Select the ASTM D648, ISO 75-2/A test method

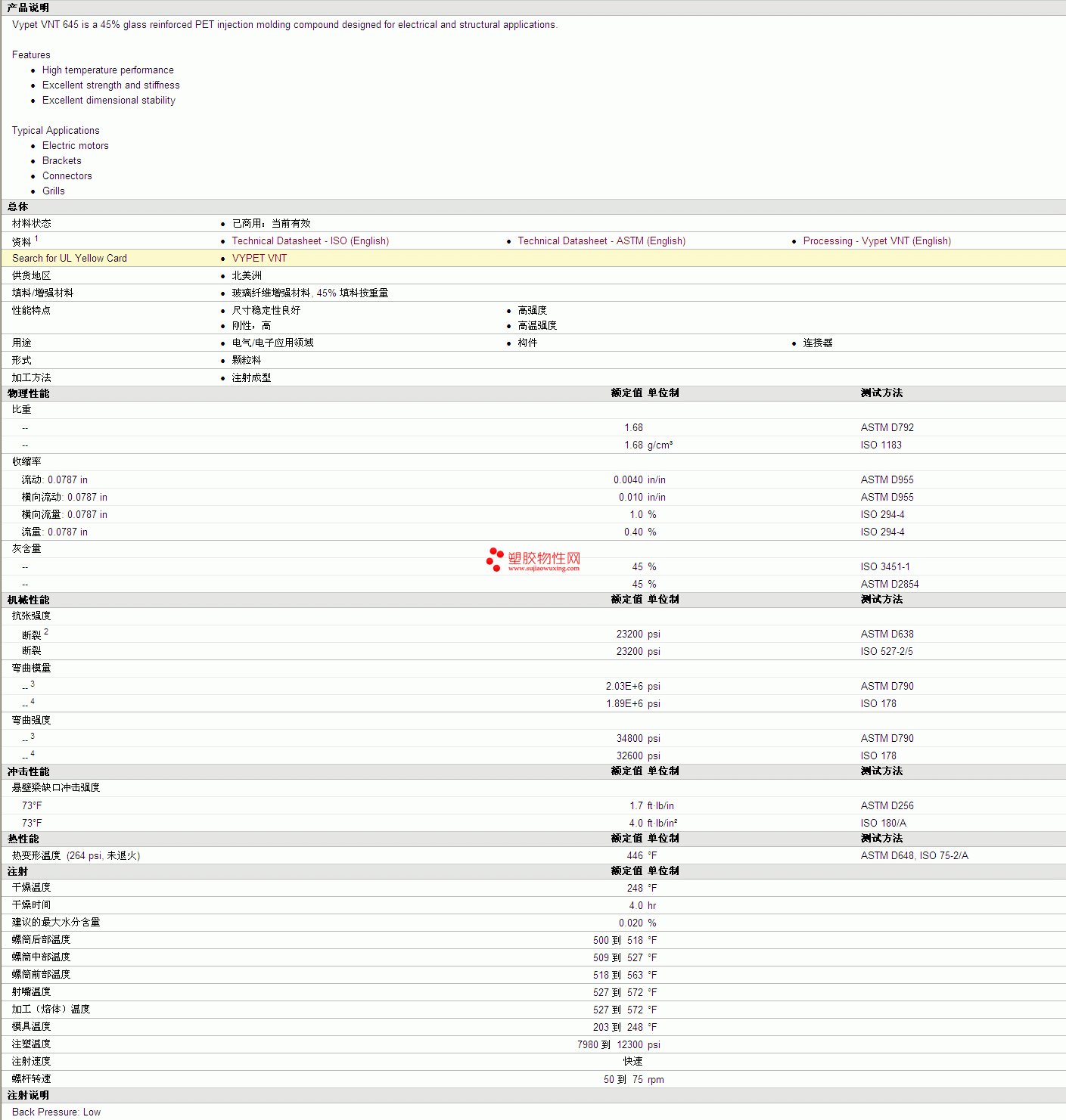point(915,856)
